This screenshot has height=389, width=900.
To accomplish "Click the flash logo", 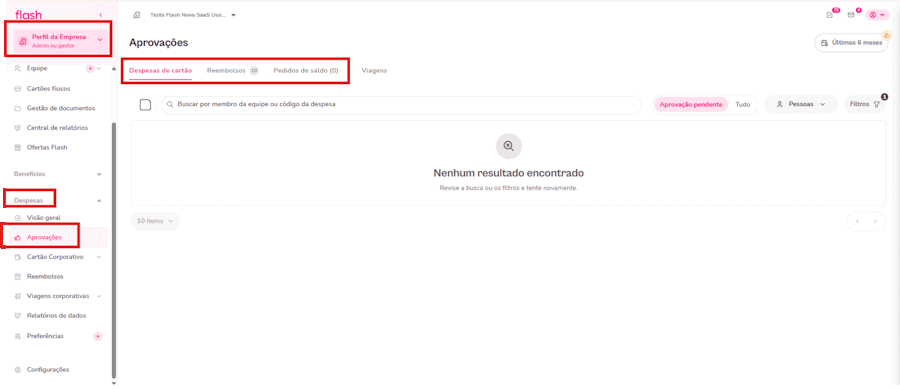I will 28,15.
